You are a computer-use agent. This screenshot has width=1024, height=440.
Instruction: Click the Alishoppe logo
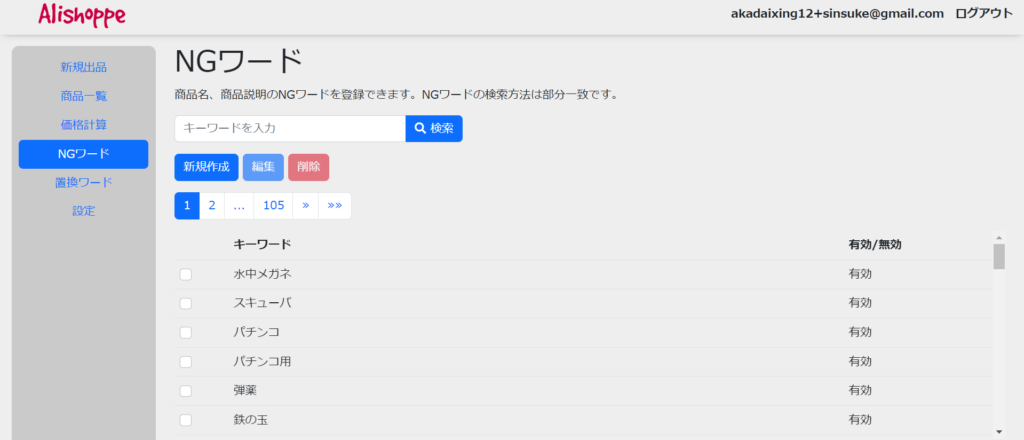[81, 15]
